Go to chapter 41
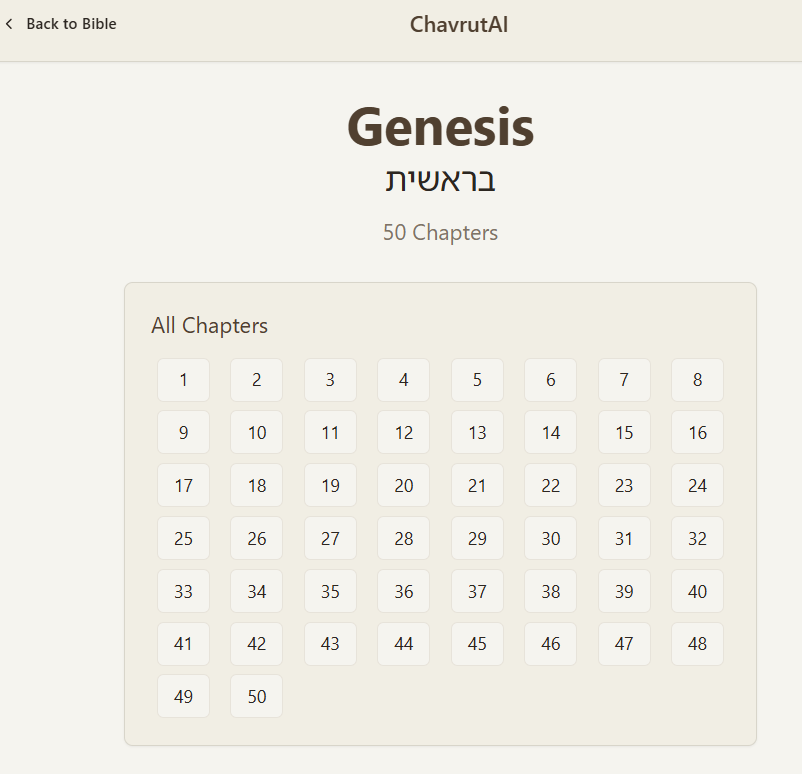Image resolution: width=802 pixels, height=774 pixels. click(183, 644)
